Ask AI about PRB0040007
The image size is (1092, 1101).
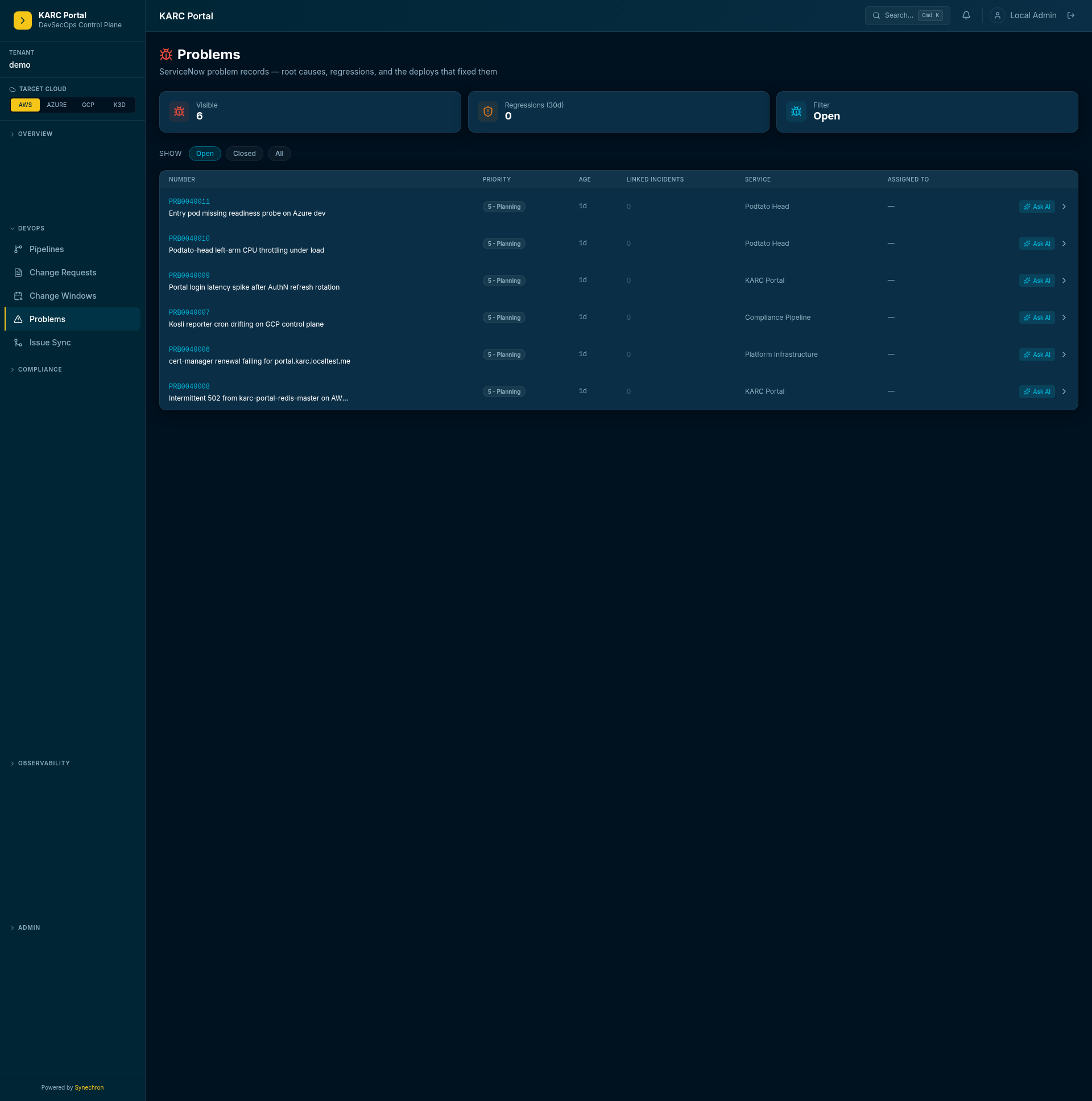[x=1036, y=318]
